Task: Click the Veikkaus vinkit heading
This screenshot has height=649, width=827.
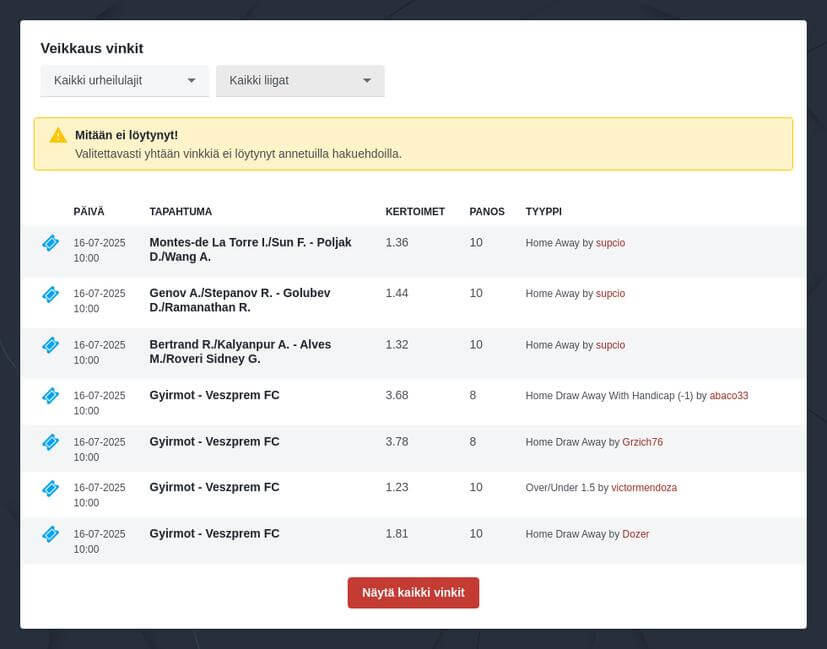Action: [92, 49]
